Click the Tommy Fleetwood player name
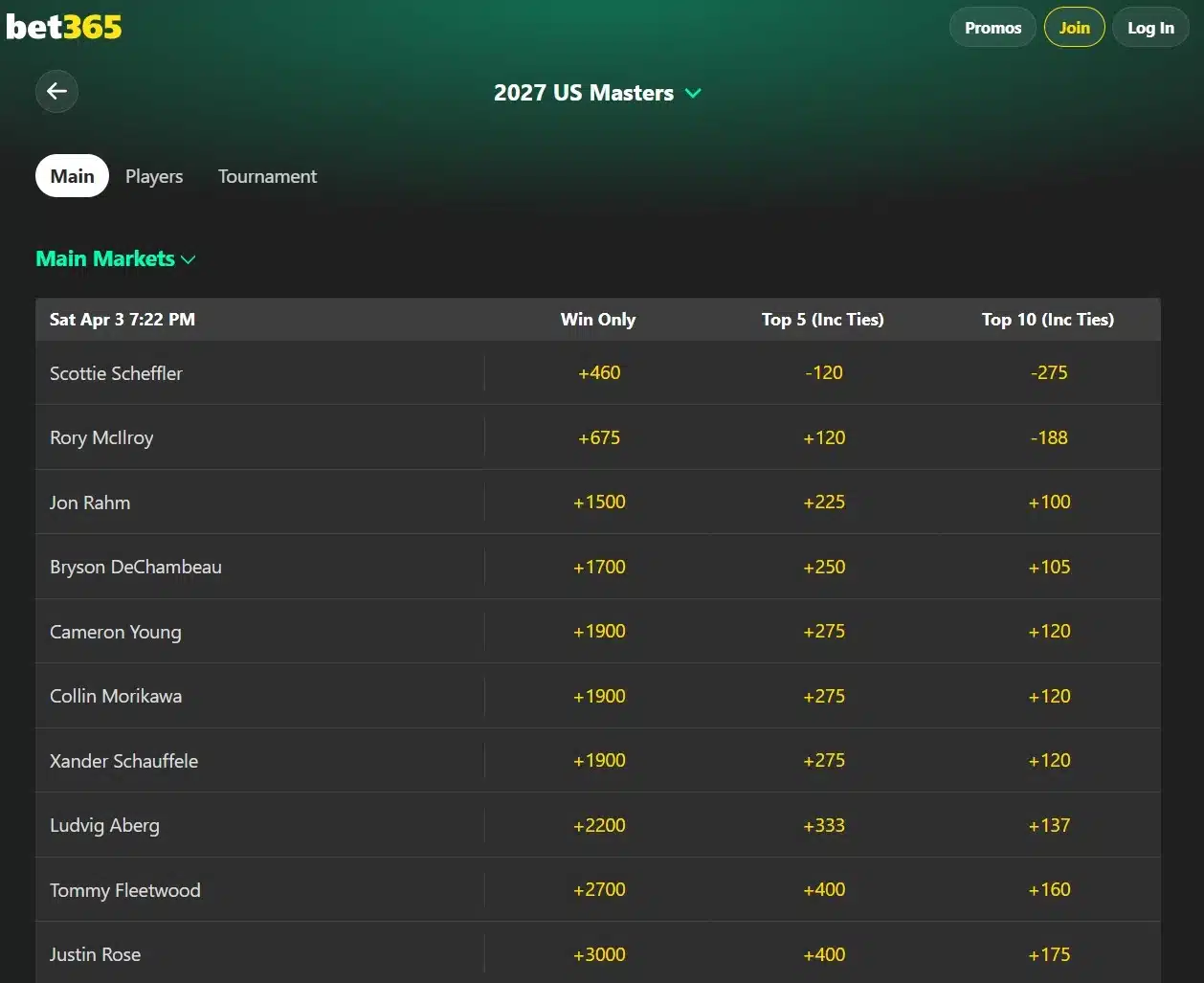Image resolution: width=1204 pixels, height=983 pixels. pos(125,890)
